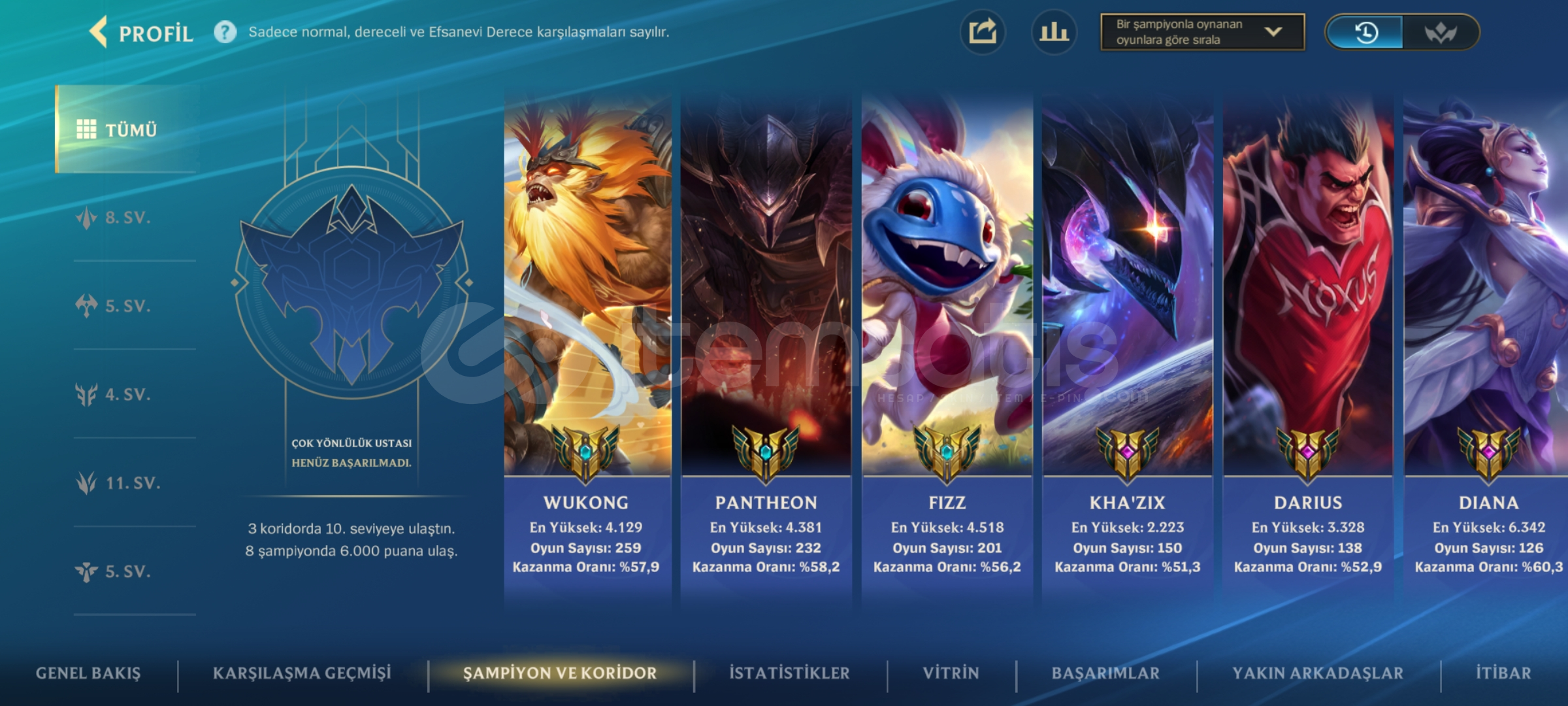The image size is (1568, 706).
Task: Click Wukong's mastery emblem badge
Action: [586, 452]
